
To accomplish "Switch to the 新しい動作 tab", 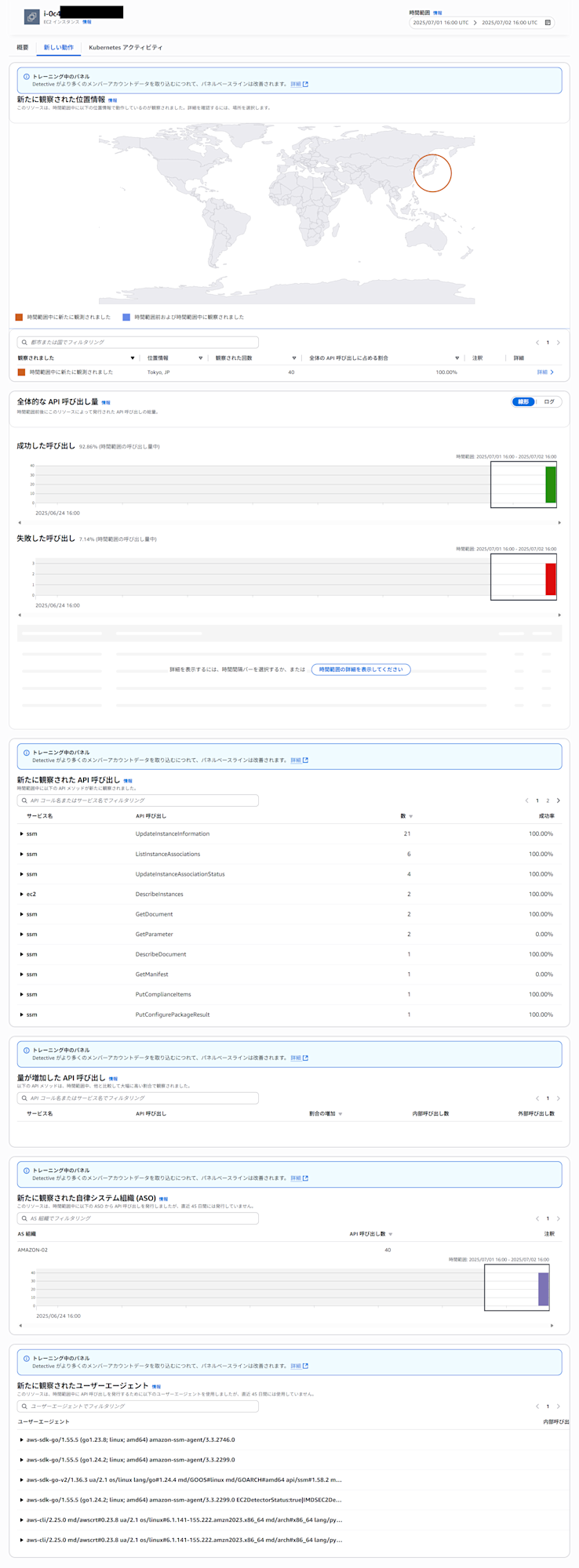I will click(59, 48).
